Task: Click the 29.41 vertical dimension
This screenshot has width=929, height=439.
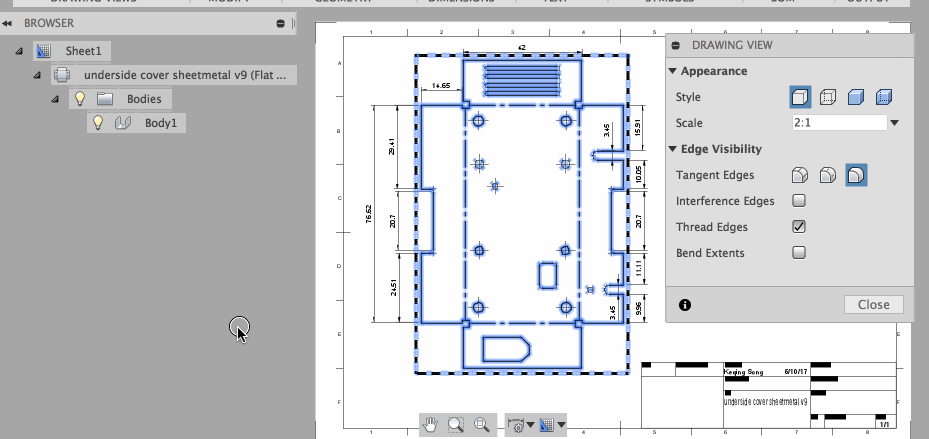Action: click(x=392, y=147)
